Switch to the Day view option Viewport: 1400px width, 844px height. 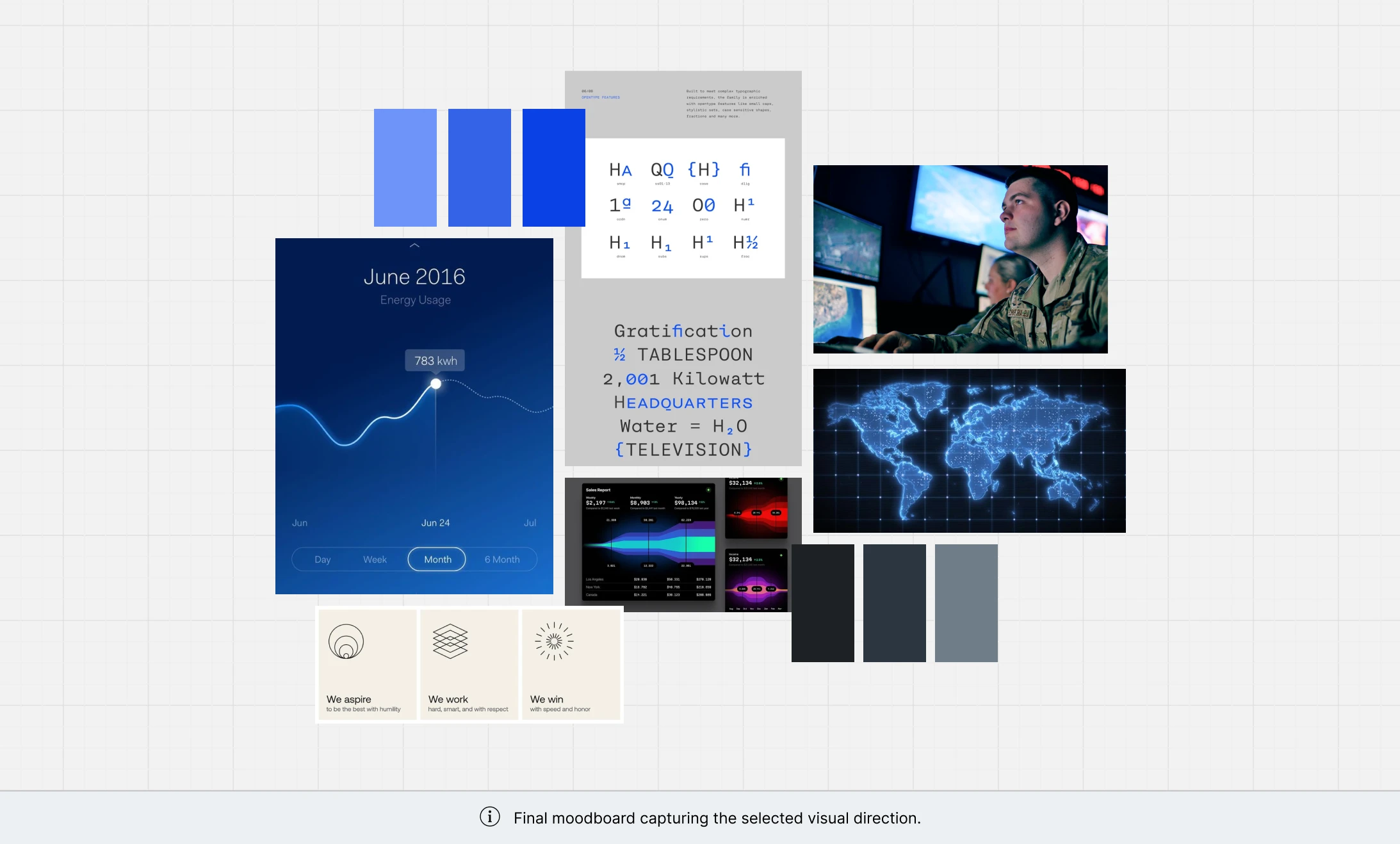pos(322,559)
